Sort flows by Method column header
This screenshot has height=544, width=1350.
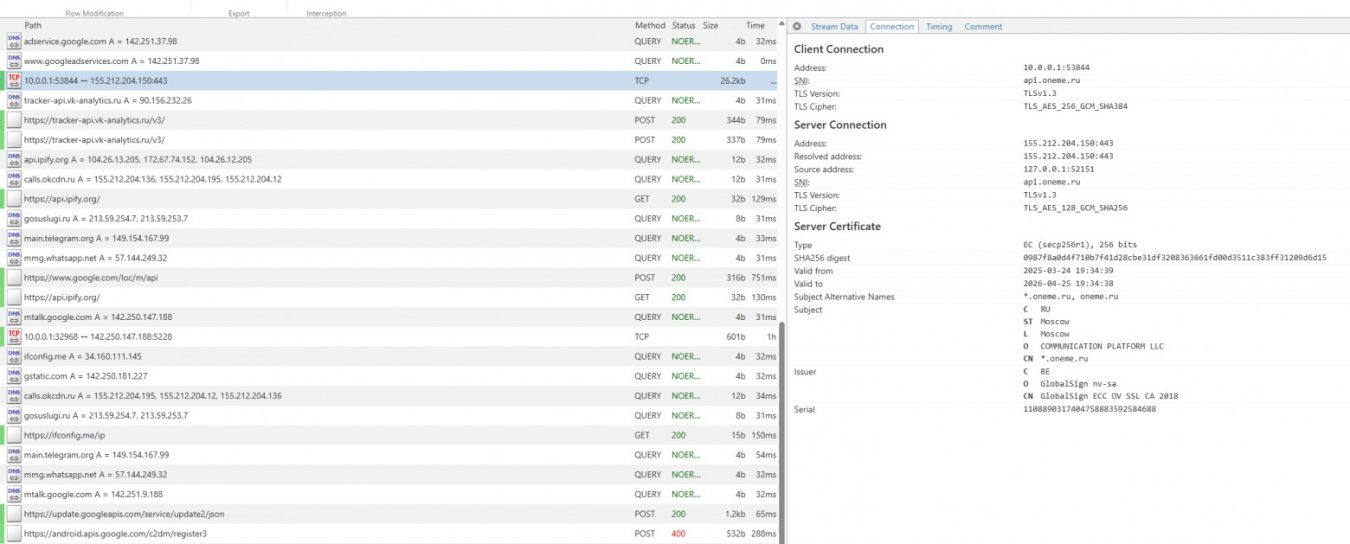[x=649, y=25]
